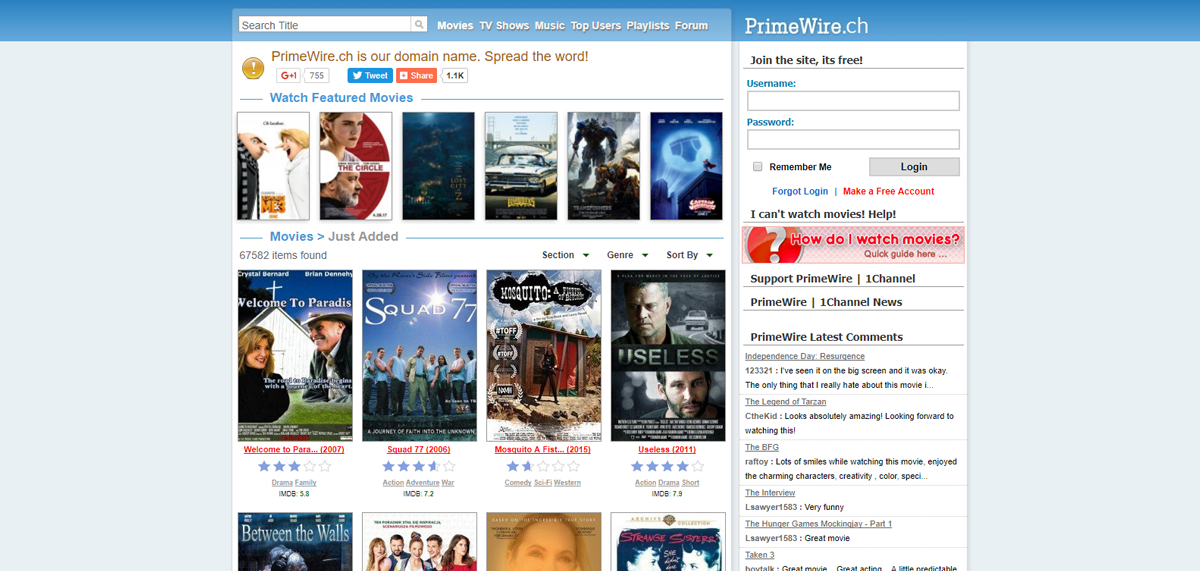
Task: Open The BFG comment link
Action: pos(762,447)
